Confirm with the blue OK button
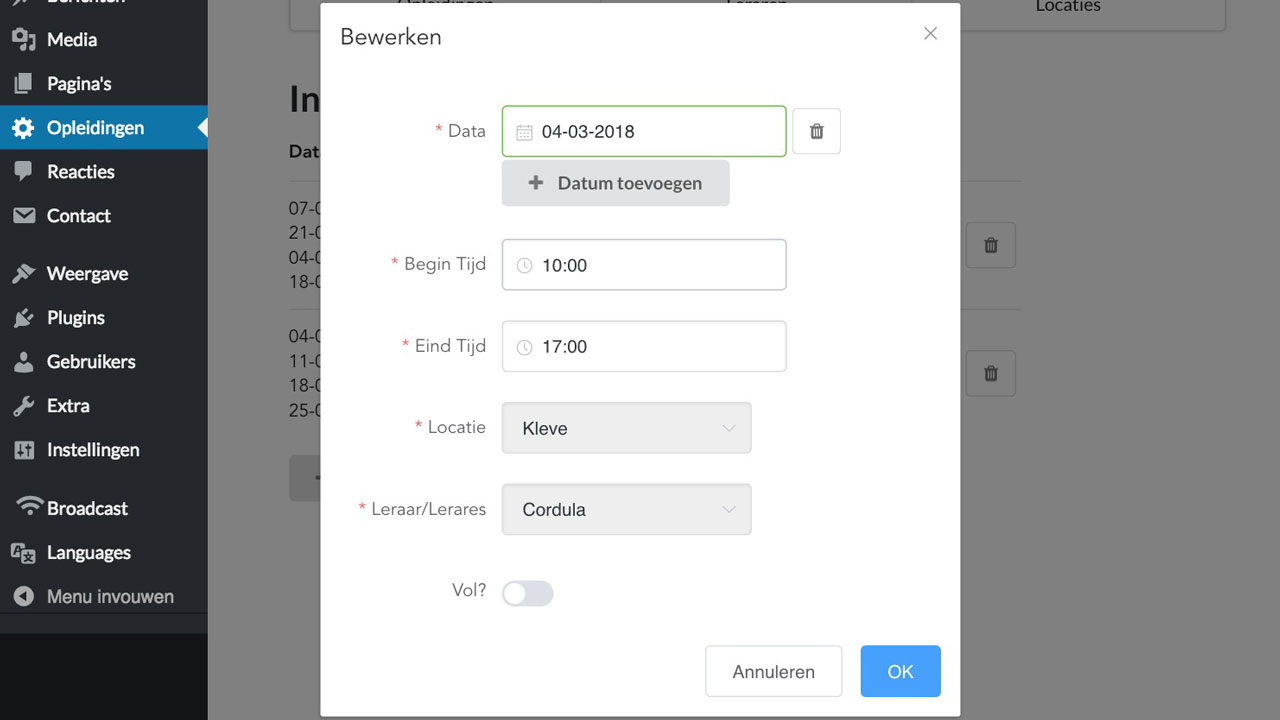Viewport: 1280px width, 720px height. pos(900,671)
